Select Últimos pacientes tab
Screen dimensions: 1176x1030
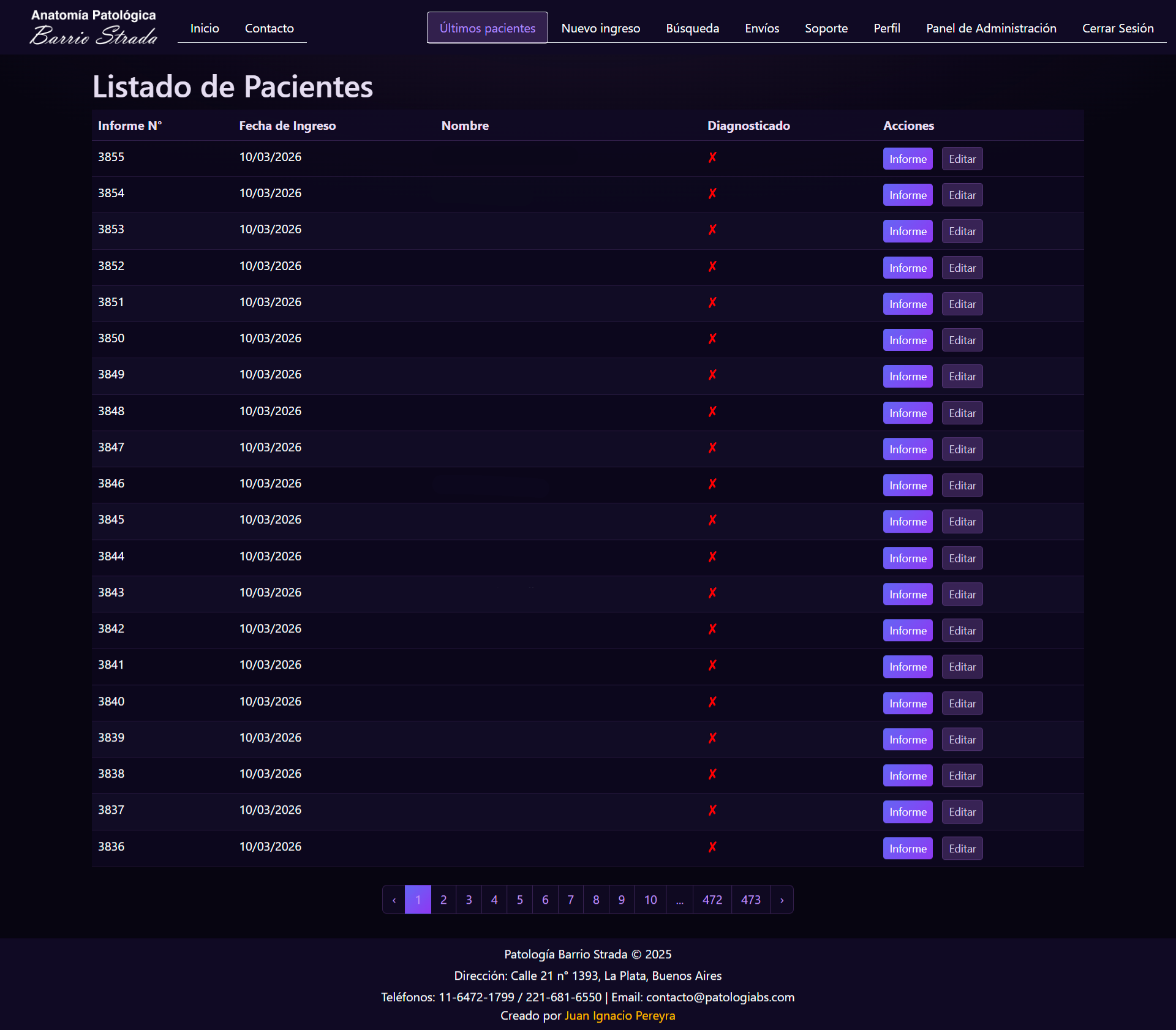coord(487,28)
